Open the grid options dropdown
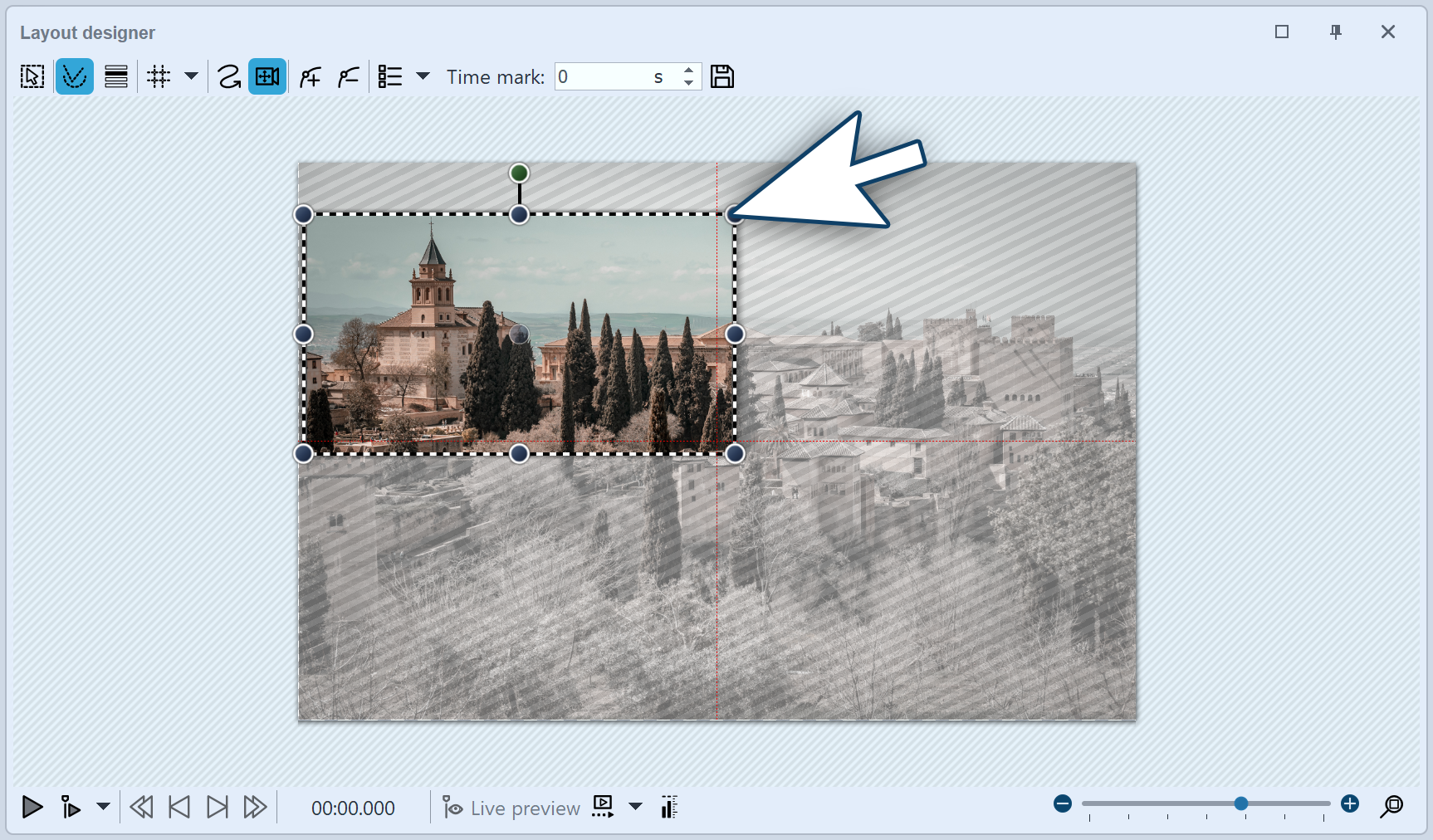Screen dimensions: 1433x840 click(192, 76)
